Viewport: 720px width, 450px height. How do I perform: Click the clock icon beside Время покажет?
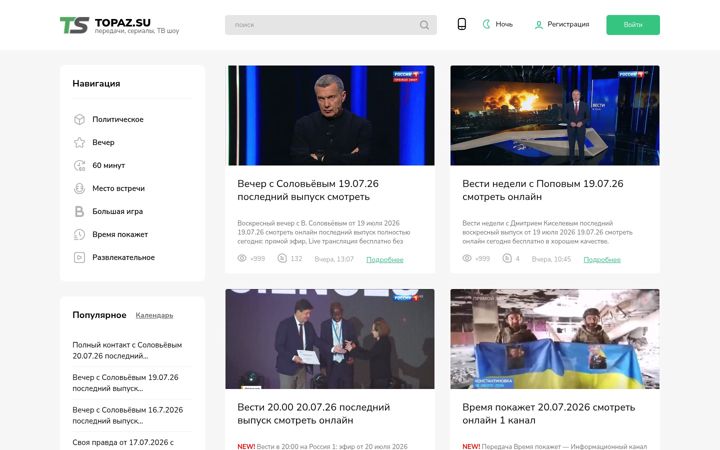79,234
